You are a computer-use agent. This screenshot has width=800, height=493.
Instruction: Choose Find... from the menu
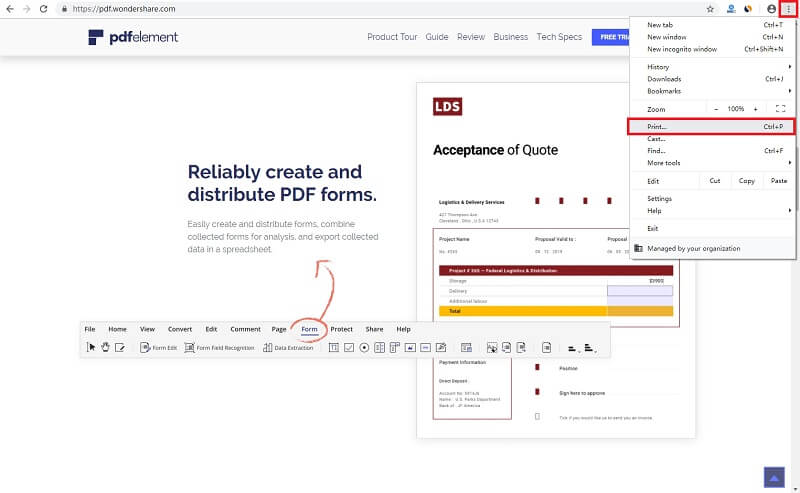tap(711, 151)
